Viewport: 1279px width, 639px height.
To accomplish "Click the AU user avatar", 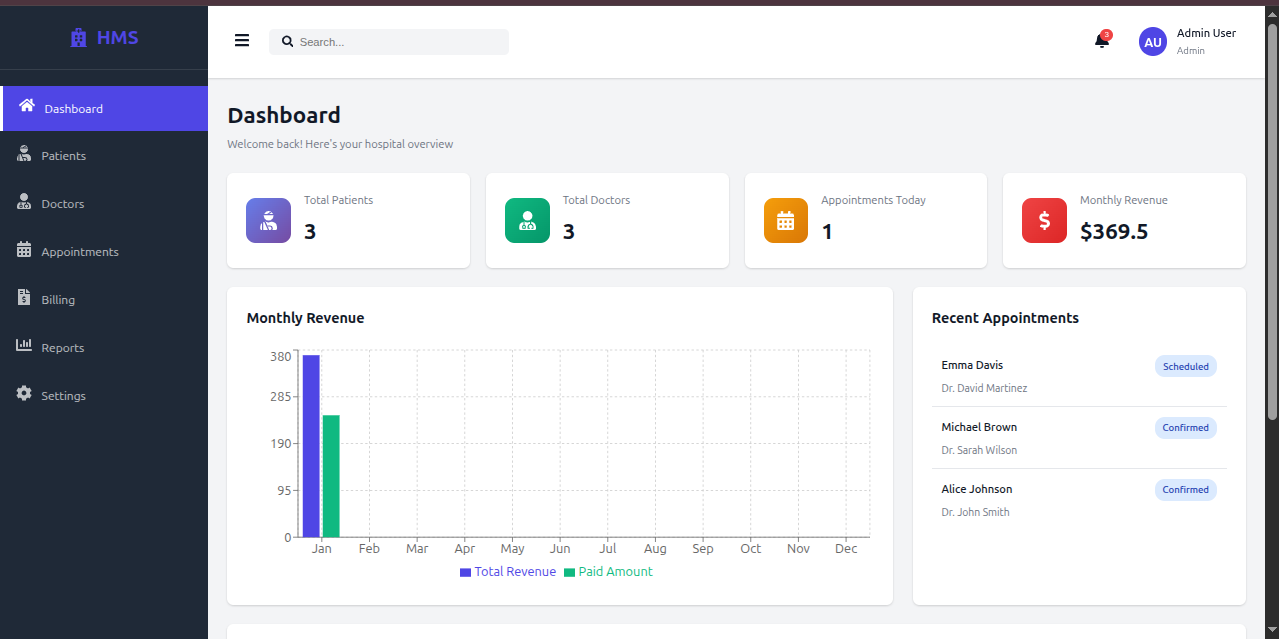I will (x=1153, y=42).
